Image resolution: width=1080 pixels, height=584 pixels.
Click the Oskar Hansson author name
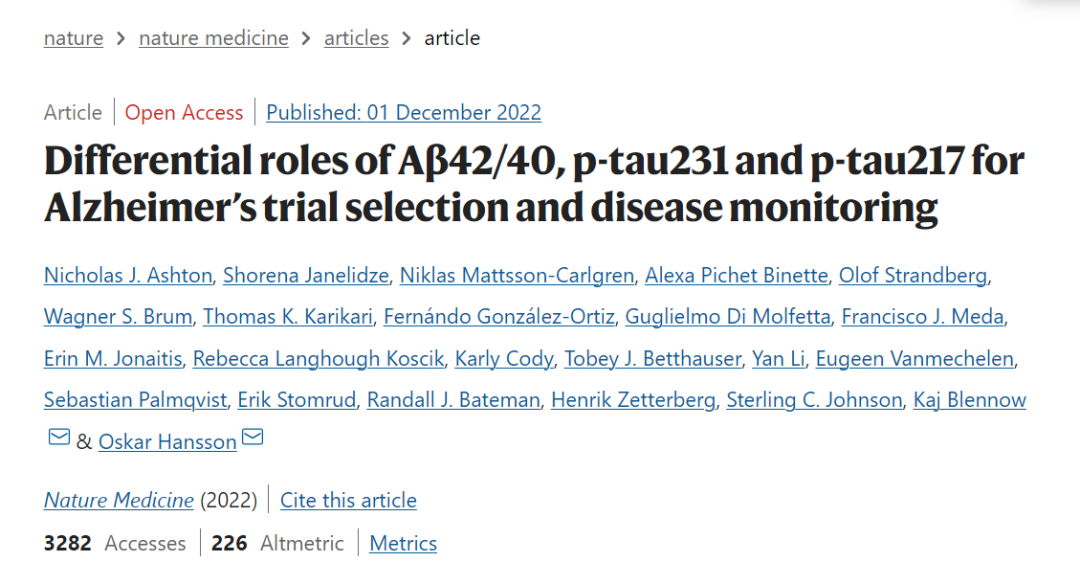click(167, 442)
